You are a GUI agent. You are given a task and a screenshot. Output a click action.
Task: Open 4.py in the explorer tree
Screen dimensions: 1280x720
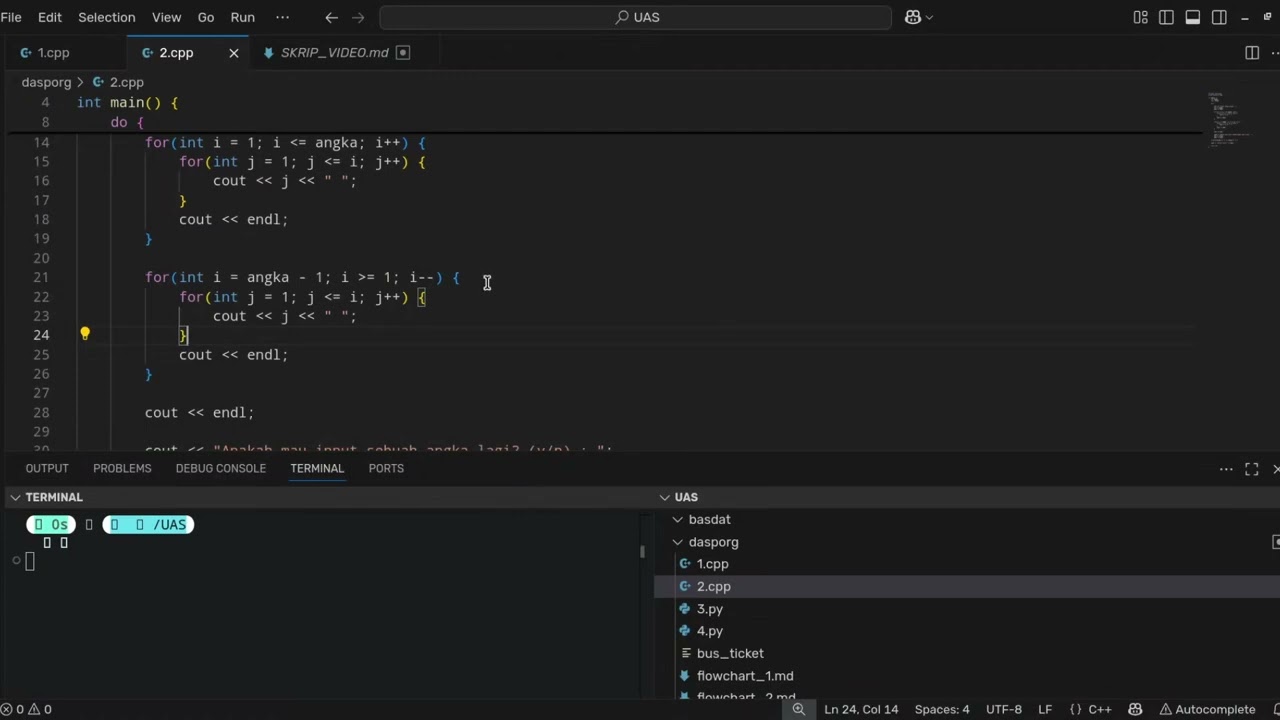point(967,631)
